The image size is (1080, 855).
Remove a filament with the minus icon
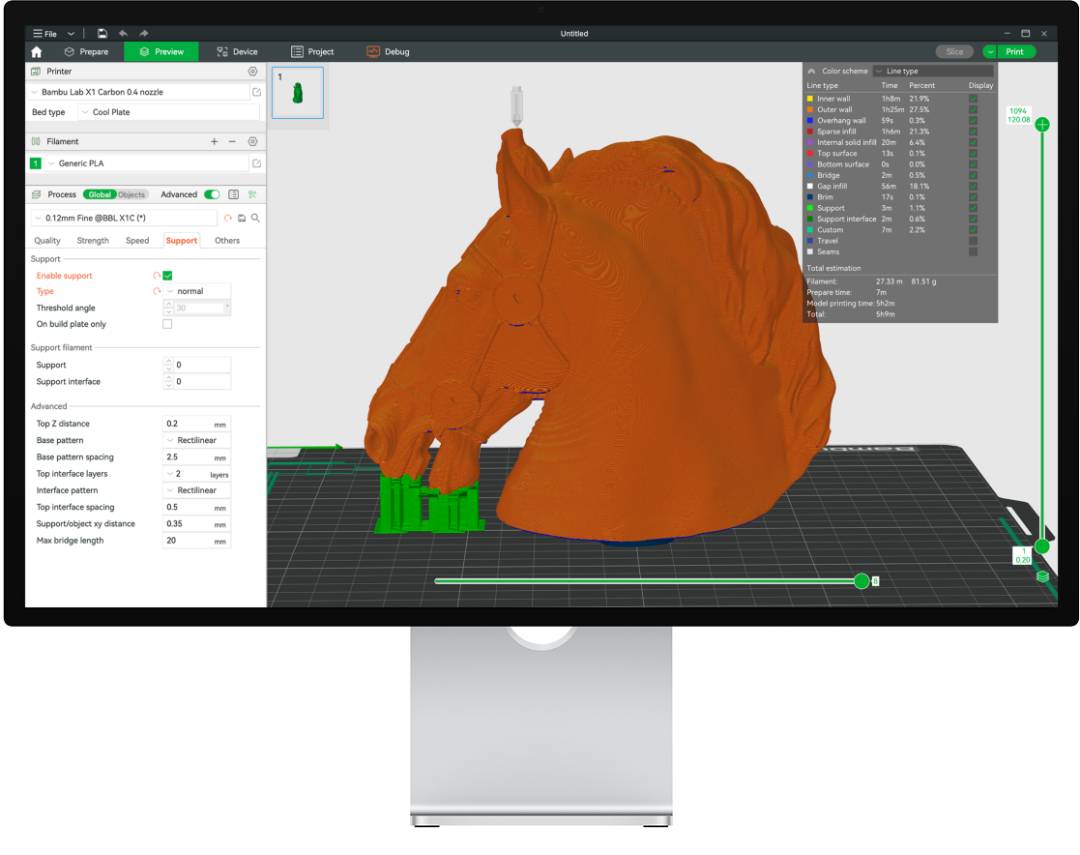point(232,142)
